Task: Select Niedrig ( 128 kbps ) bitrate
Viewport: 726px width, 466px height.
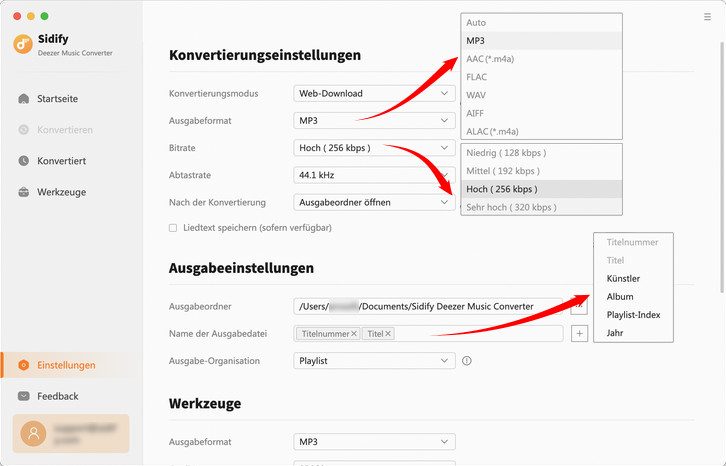Action: (x=541, y=153)
